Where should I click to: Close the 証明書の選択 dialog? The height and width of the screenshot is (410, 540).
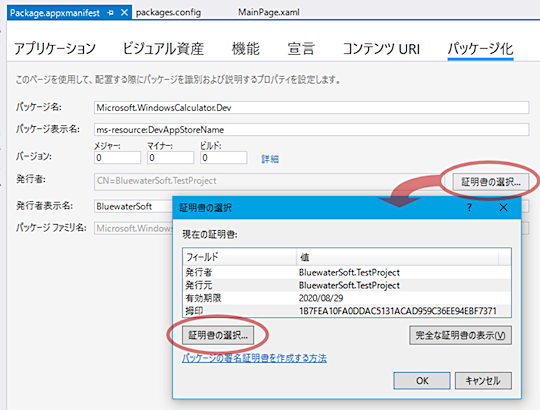click(x=503, y=208)
